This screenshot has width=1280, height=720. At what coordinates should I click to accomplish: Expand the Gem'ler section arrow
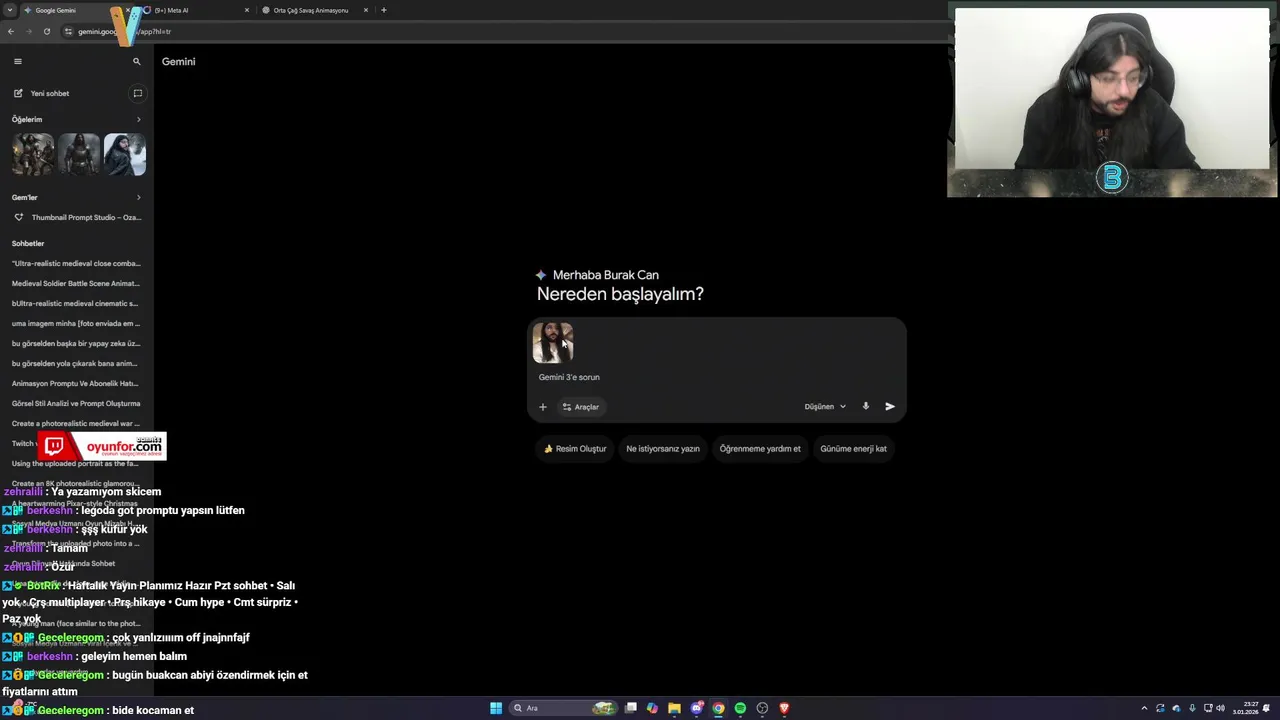click(138, 197)
